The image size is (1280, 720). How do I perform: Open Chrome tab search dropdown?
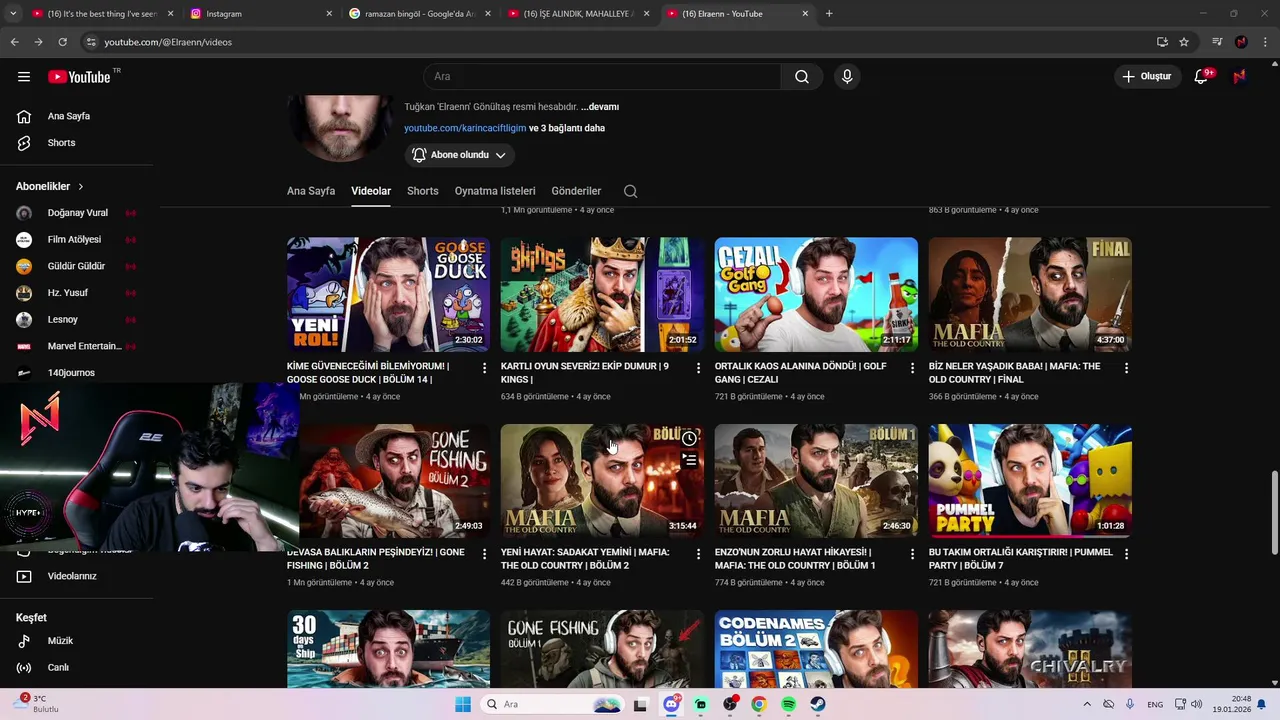coord(13,14)
